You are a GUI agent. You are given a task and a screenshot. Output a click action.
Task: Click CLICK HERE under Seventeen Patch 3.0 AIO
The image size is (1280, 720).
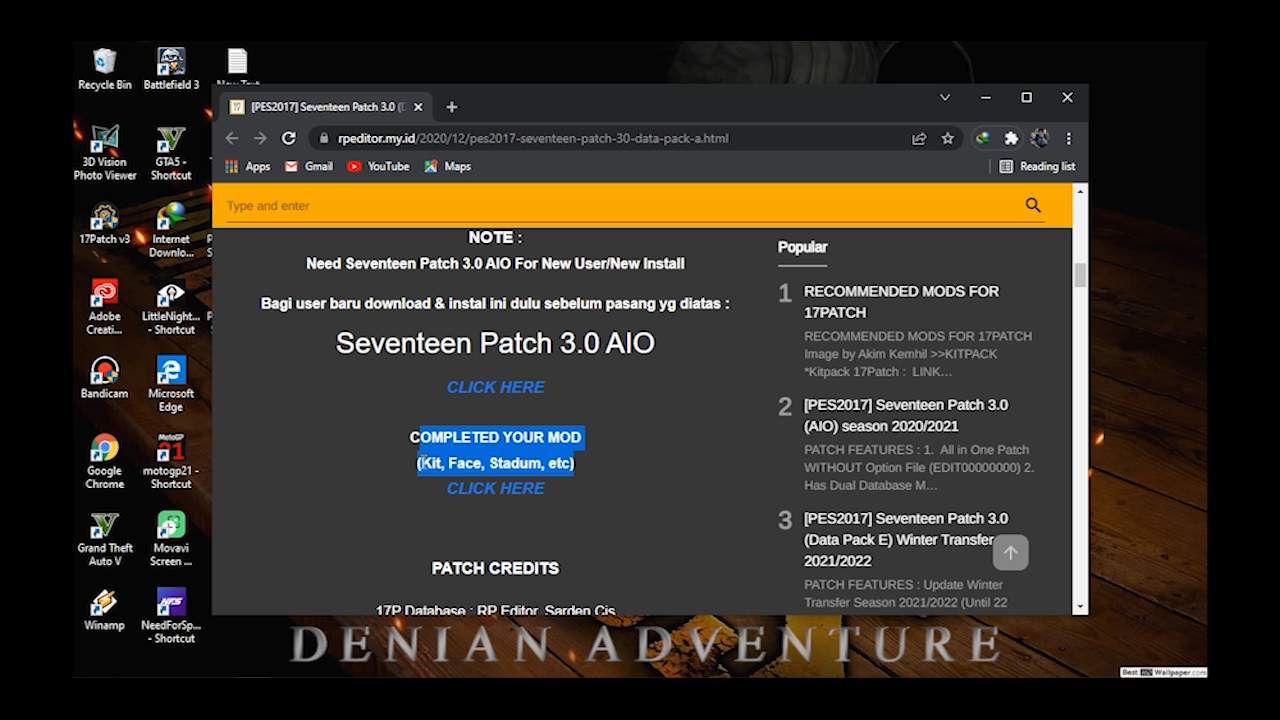pos(496,387)
